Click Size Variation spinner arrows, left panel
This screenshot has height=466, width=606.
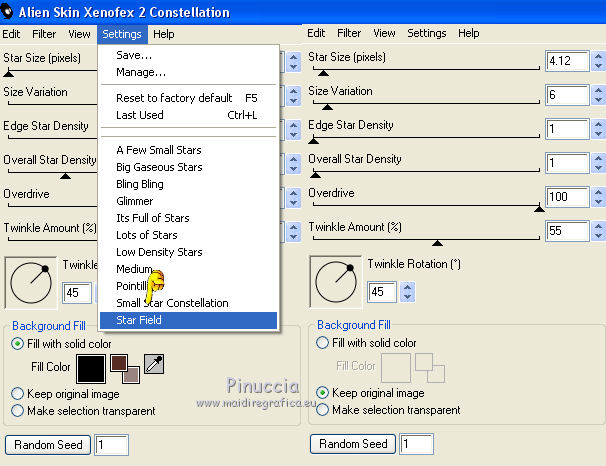(293, 96)
